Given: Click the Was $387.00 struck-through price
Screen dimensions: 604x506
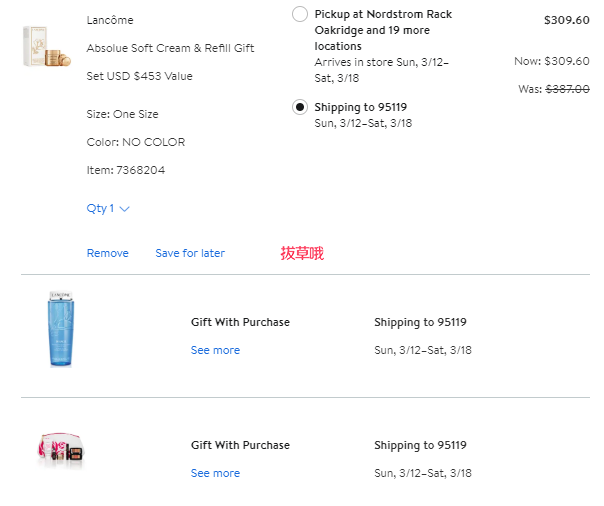Looking at the screenshot, I should (x=554, y=89).
